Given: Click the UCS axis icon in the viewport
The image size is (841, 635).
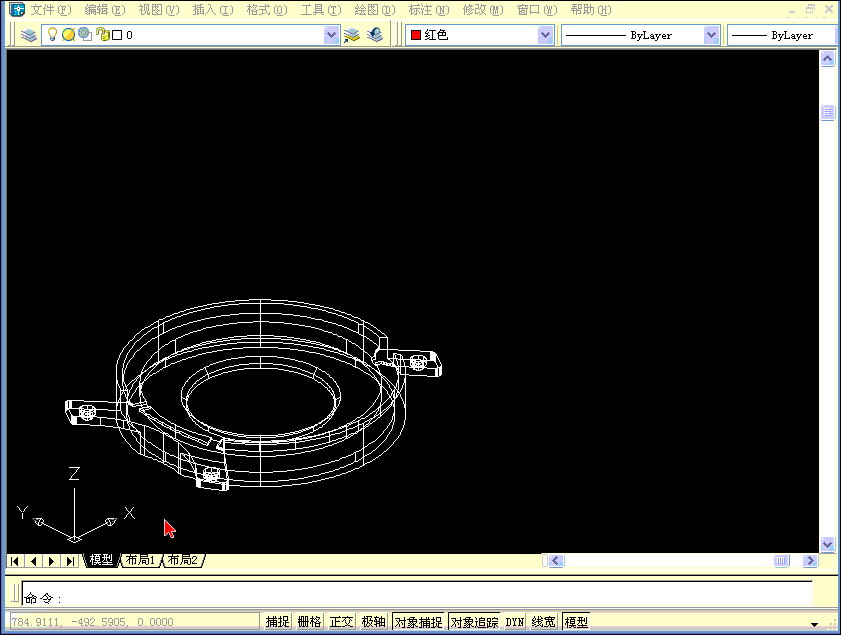Looking at the screenshot, I should click(x=75, y=505).
